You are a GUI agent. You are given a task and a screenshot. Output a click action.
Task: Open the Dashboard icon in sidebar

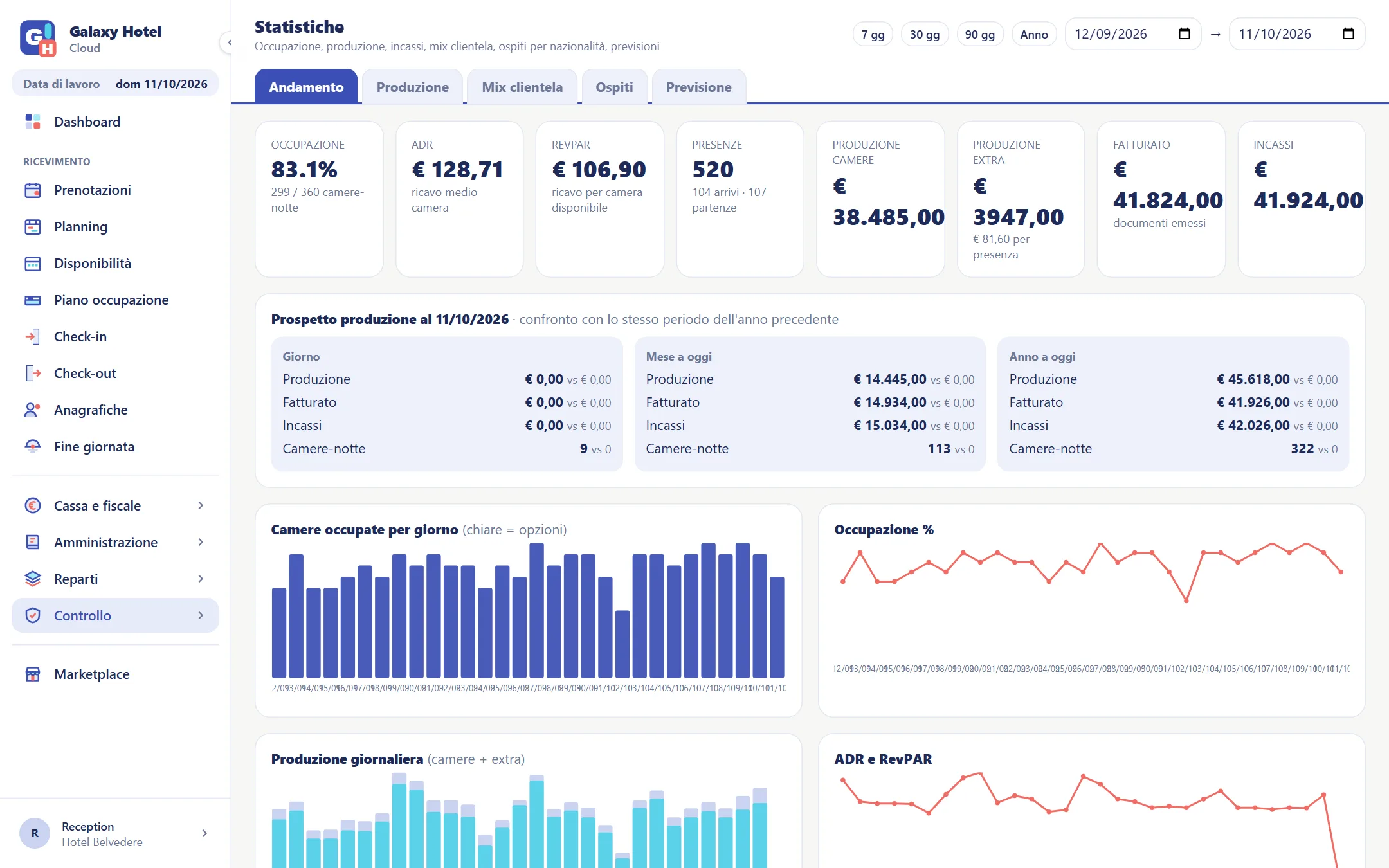33,122
